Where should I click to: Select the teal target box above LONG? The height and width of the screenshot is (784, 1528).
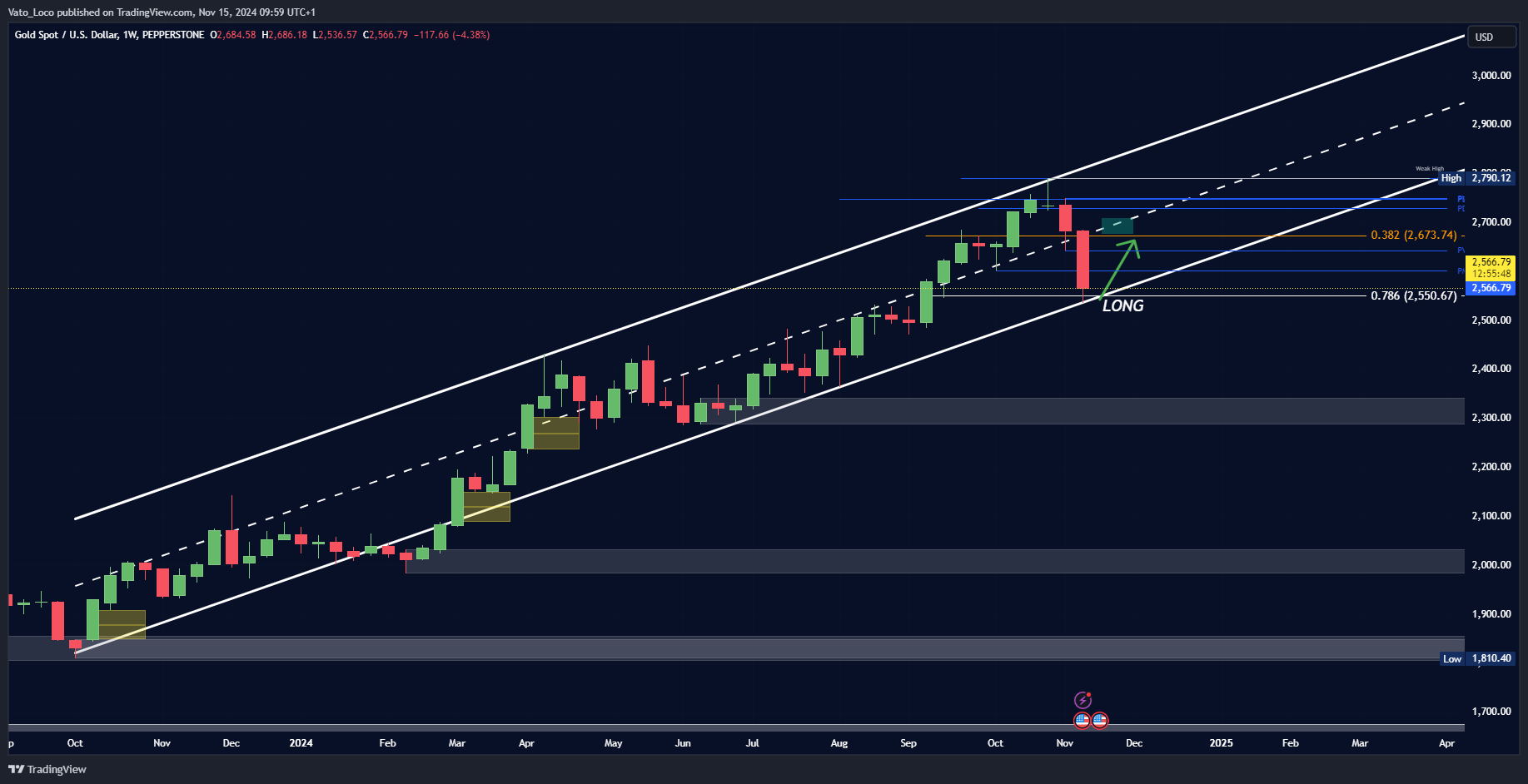coord(1117,226)
